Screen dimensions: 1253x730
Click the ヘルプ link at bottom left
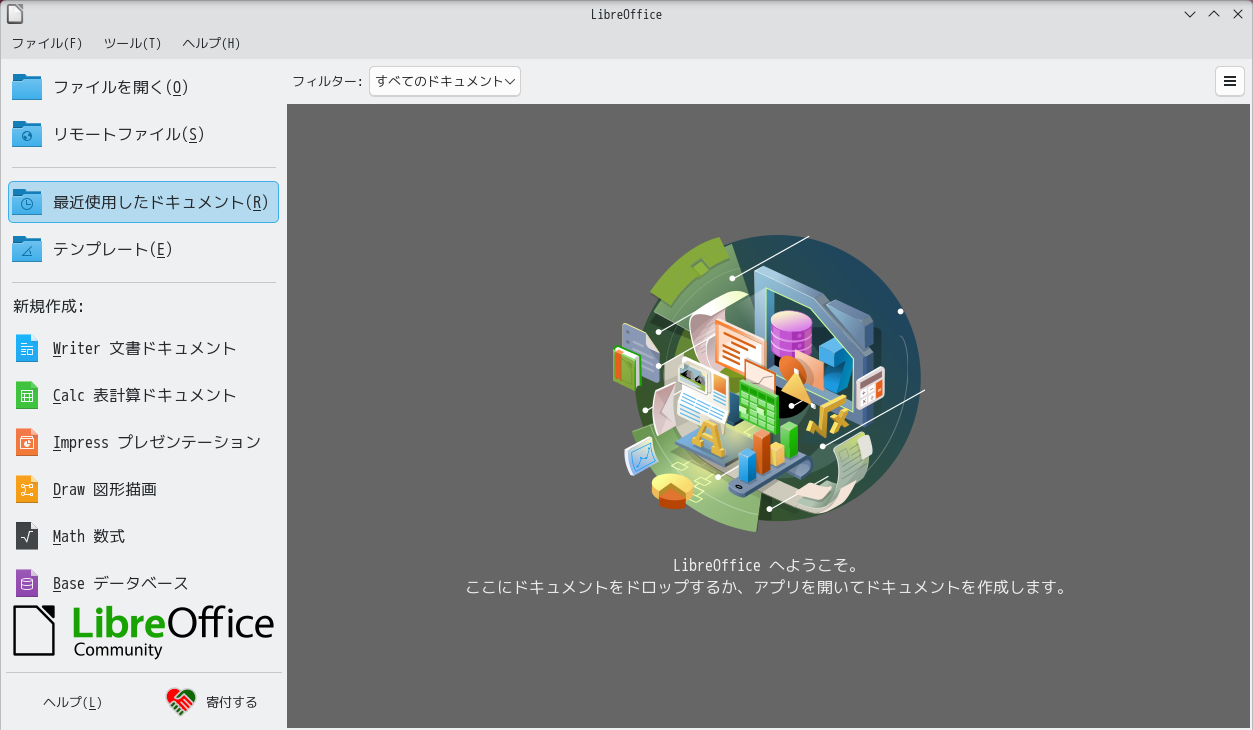[70, 702]
